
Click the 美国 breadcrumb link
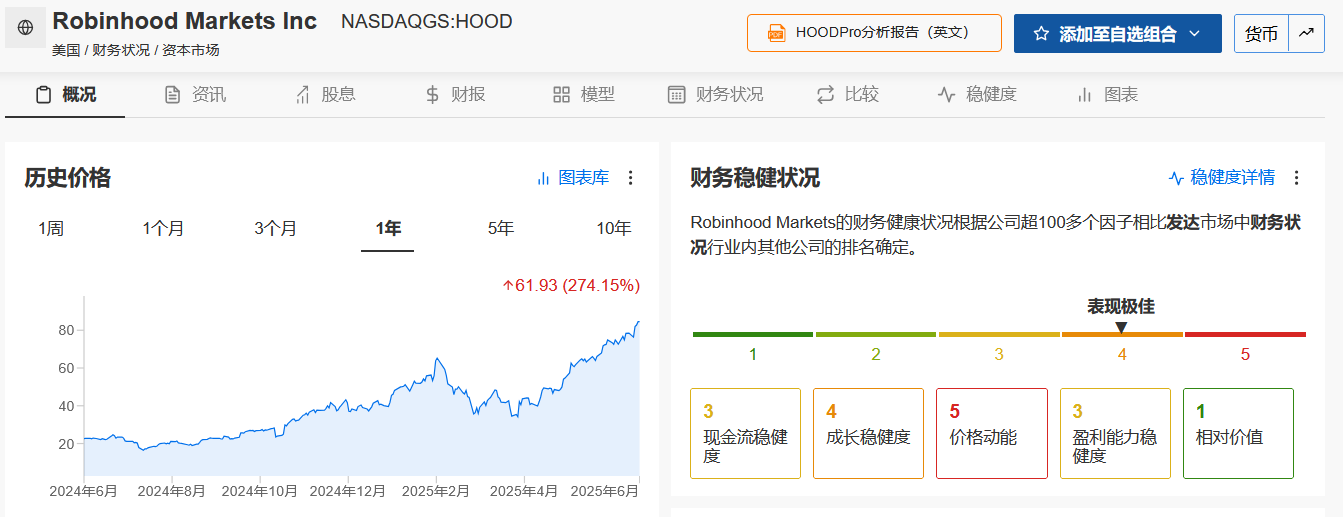[66, 50]
